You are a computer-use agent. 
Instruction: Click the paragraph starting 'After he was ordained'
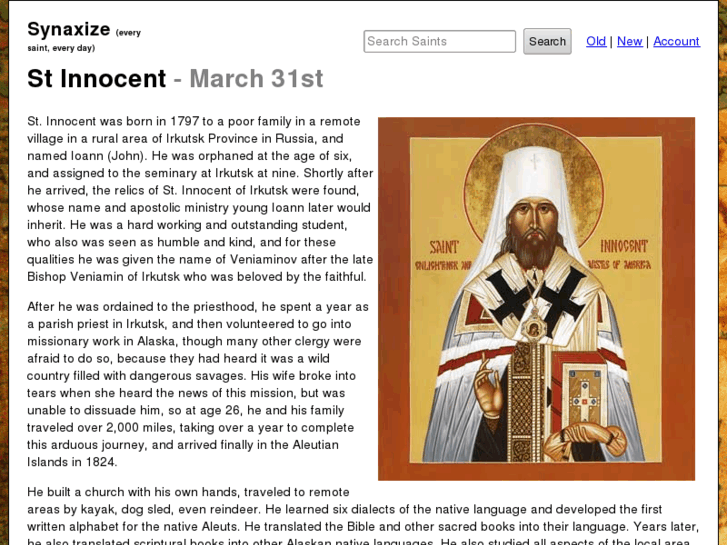[x=198, y=384]
